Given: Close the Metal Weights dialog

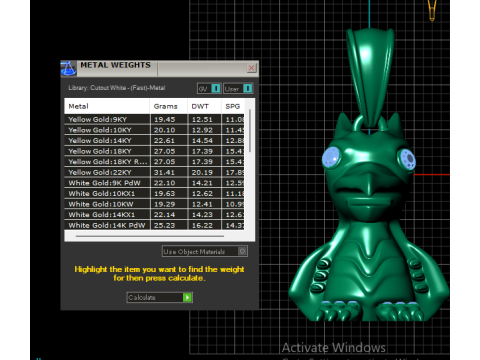Looking at the screenshot, I should coord(251,68).
